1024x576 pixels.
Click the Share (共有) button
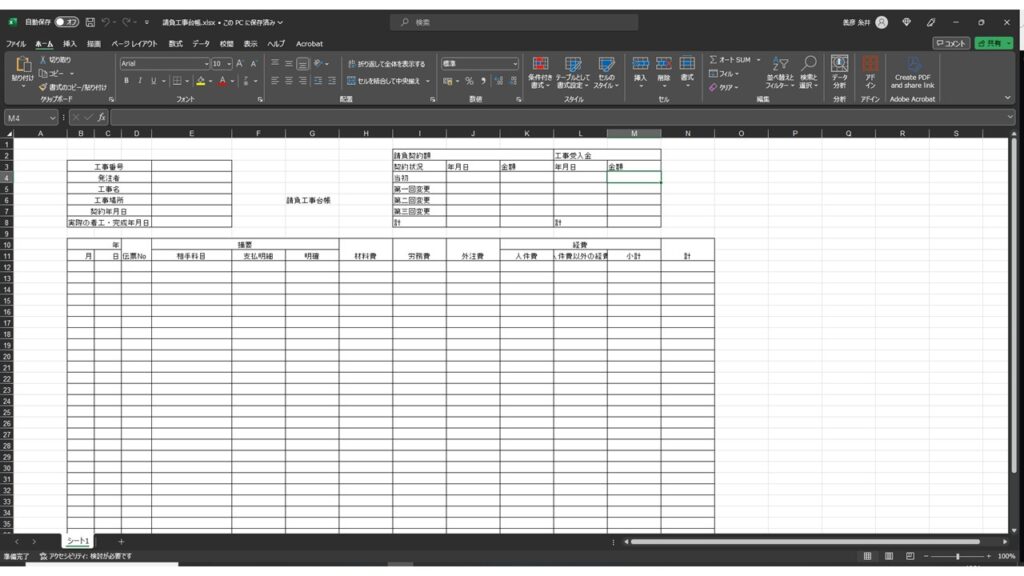(993, 44)
